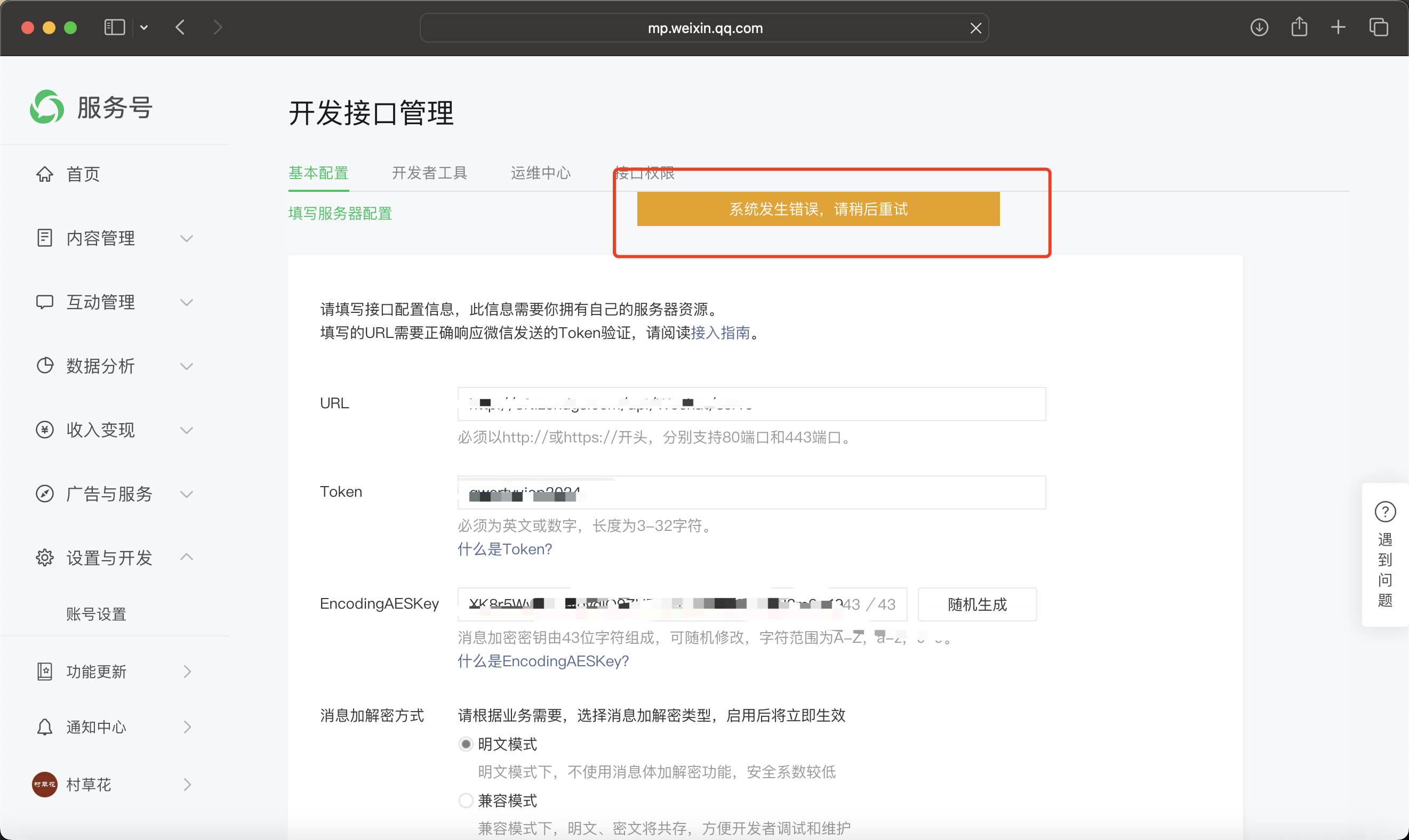Click the Token input field

click(x=751, y=492)
